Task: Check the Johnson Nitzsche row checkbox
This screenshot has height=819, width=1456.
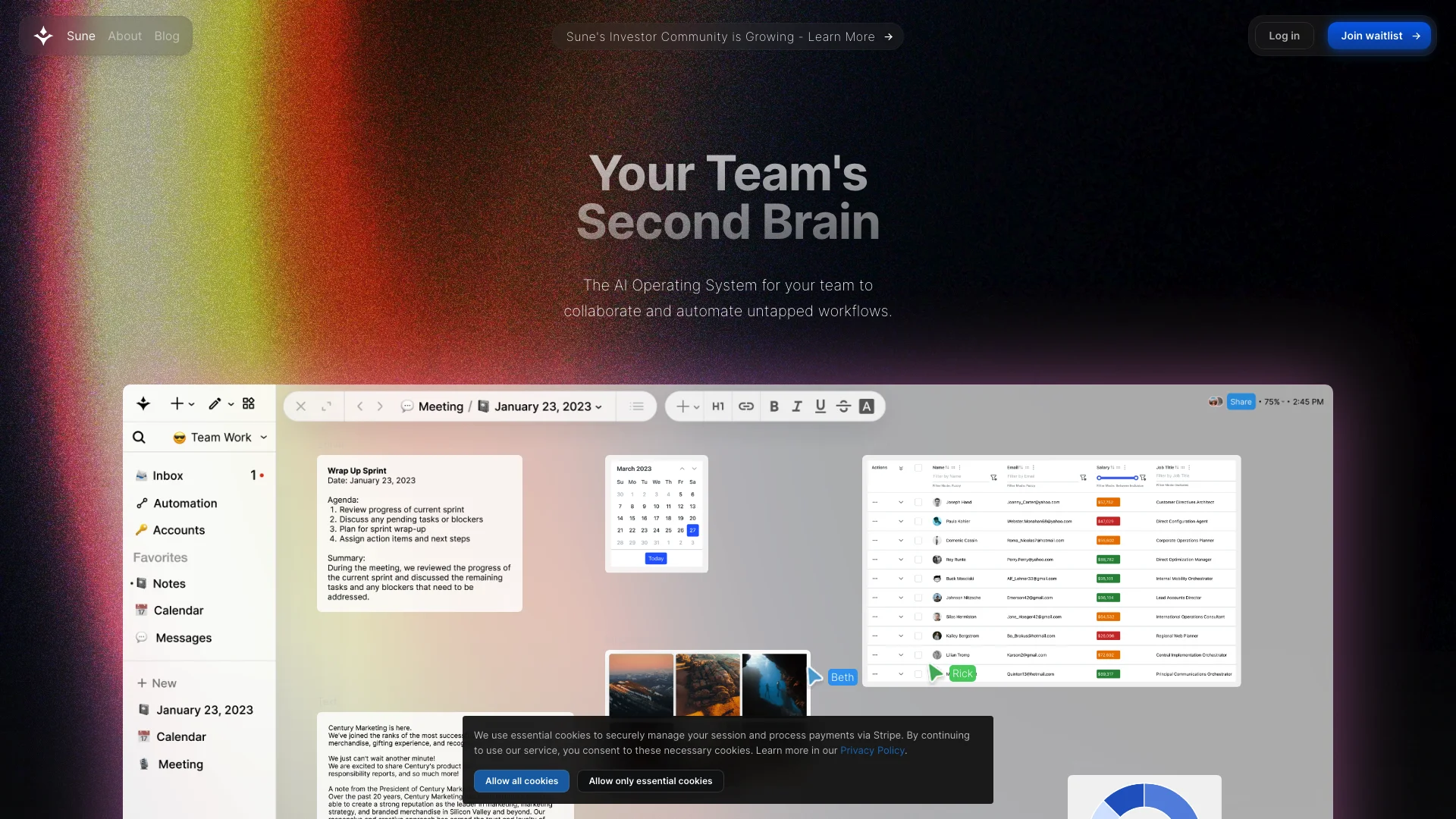Action: click(918, 598)
